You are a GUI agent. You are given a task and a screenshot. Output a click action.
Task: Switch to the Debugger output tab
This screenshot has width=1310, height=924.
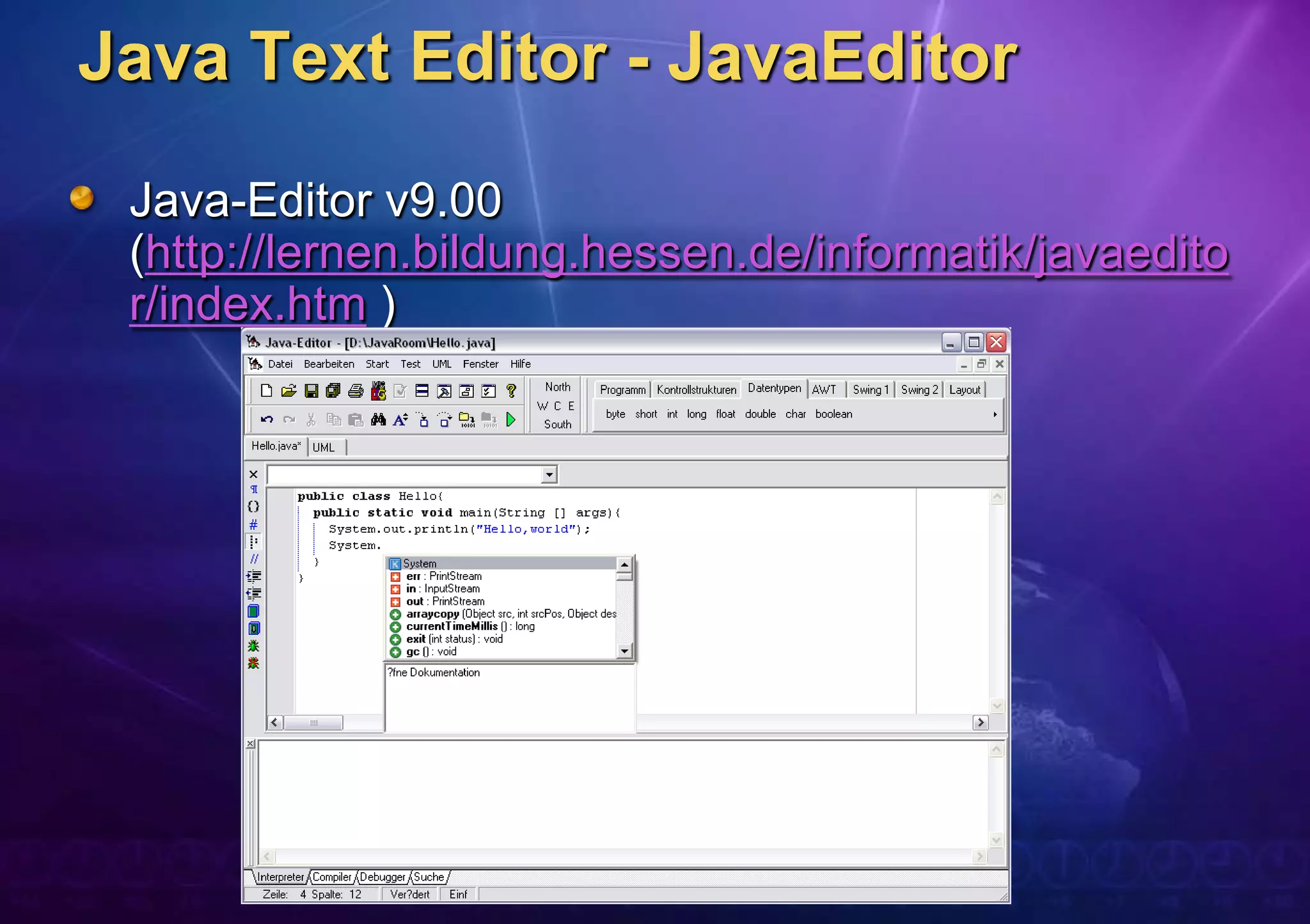pyautogui.click(x=383, y=877)
